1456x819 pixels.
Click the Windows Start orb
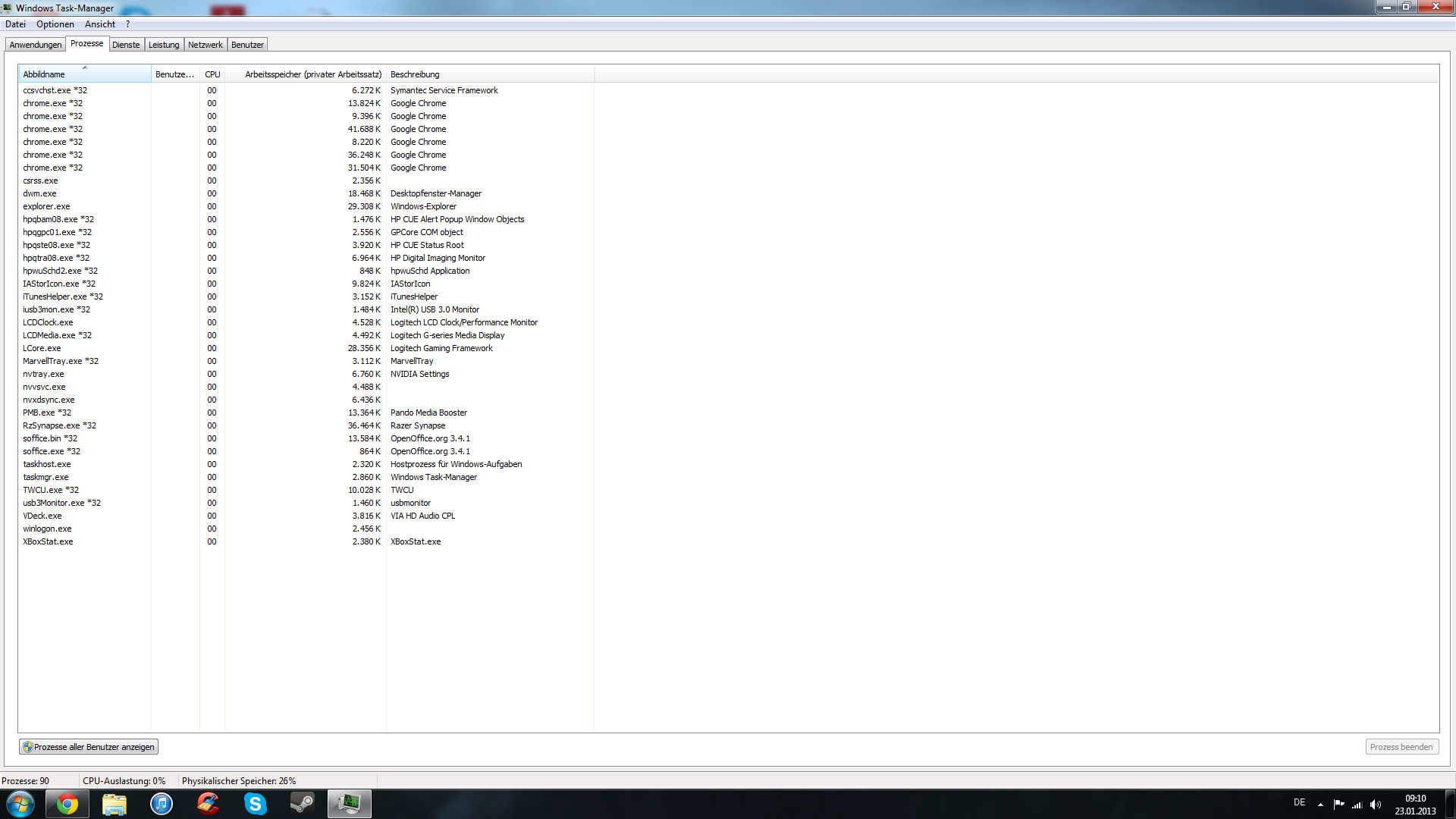tap(20, 804)
